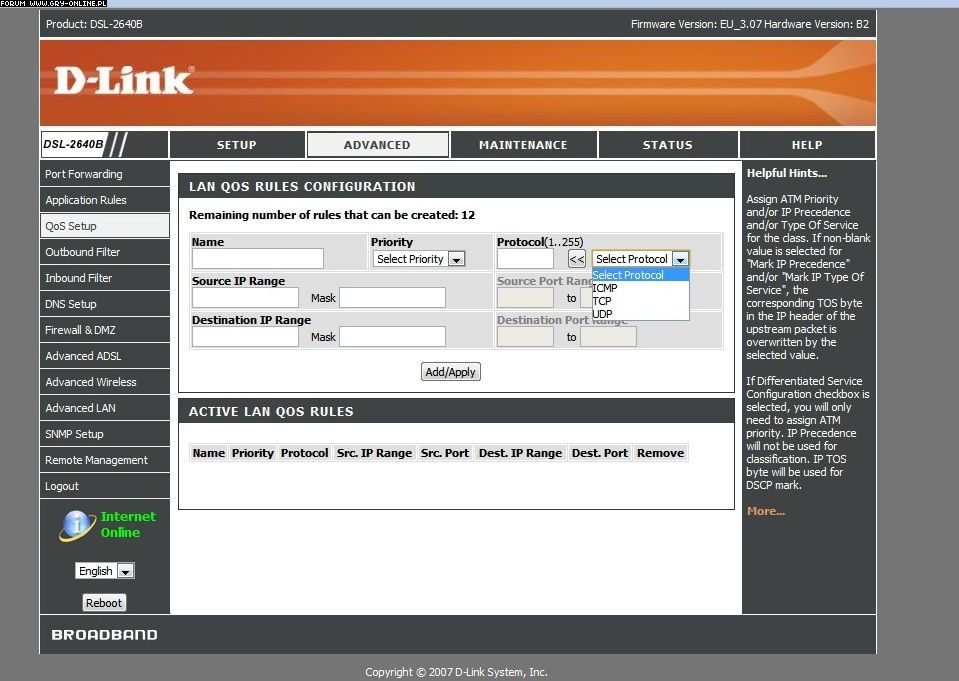Image resolution: width=959 pixels, height=681 pixels.
Task: Click the Copyright 2007 D-Link footer text
Action: pyautogui.click(x=456, y=672)
